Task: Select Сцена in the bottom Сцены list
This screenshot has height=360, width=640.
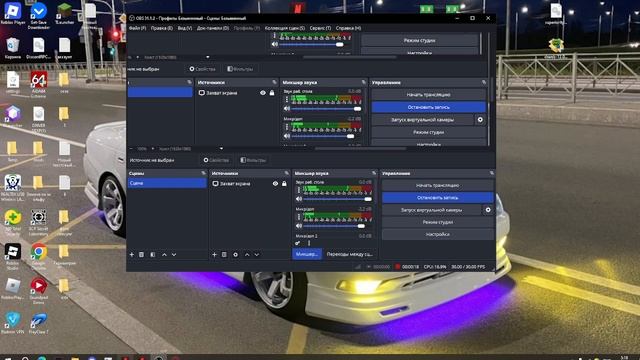Action: pyautogui.click(x=167, y=183)
